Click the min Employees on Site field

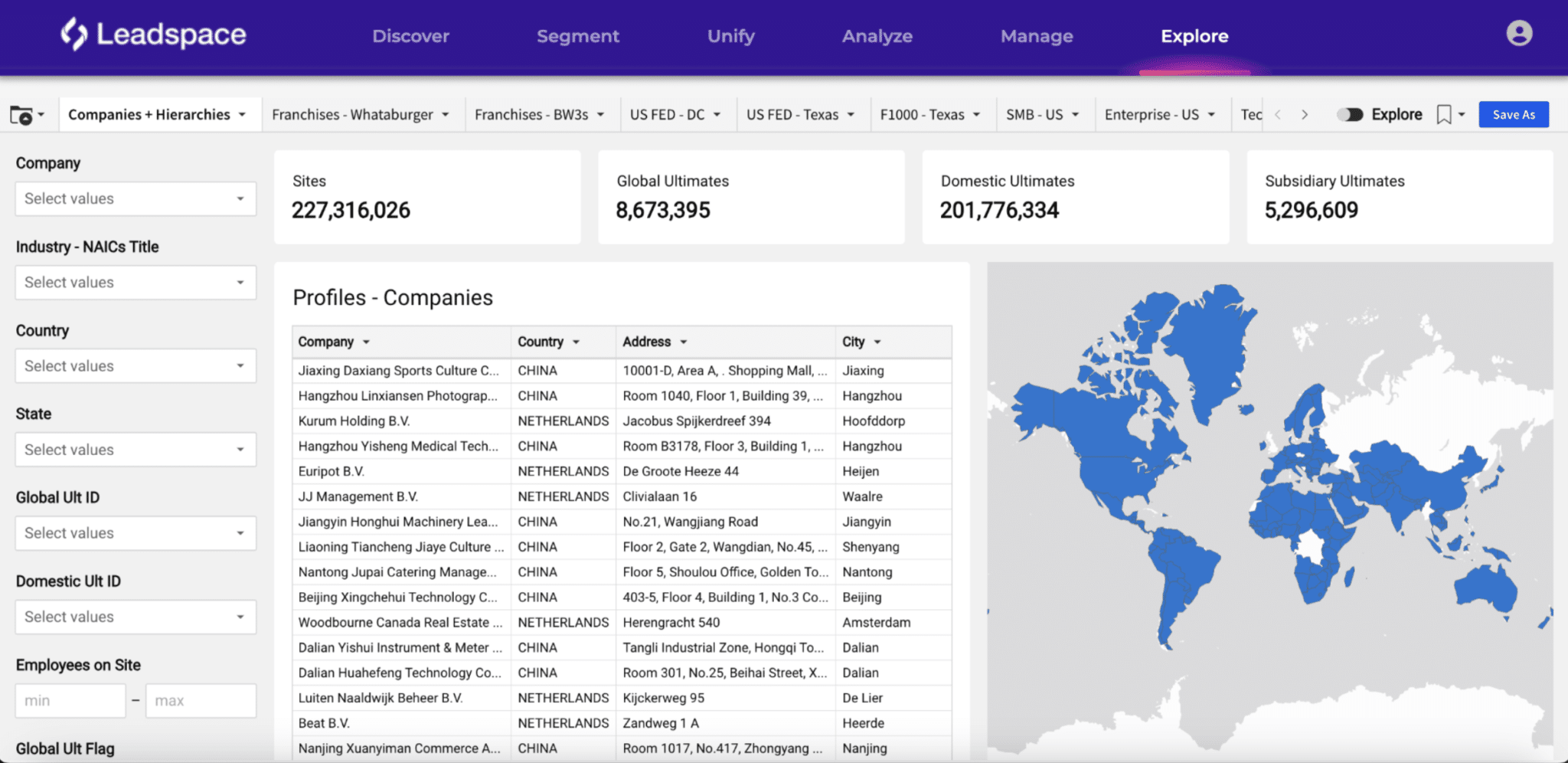[x=70, y=700]
